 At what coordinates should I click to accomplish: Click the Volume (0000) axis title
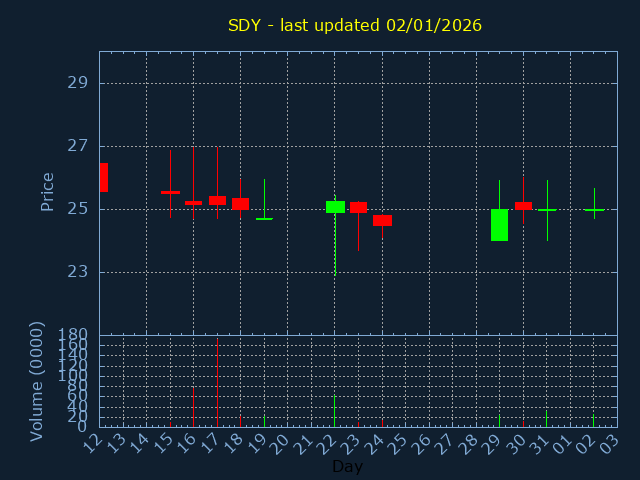[37, 381]
